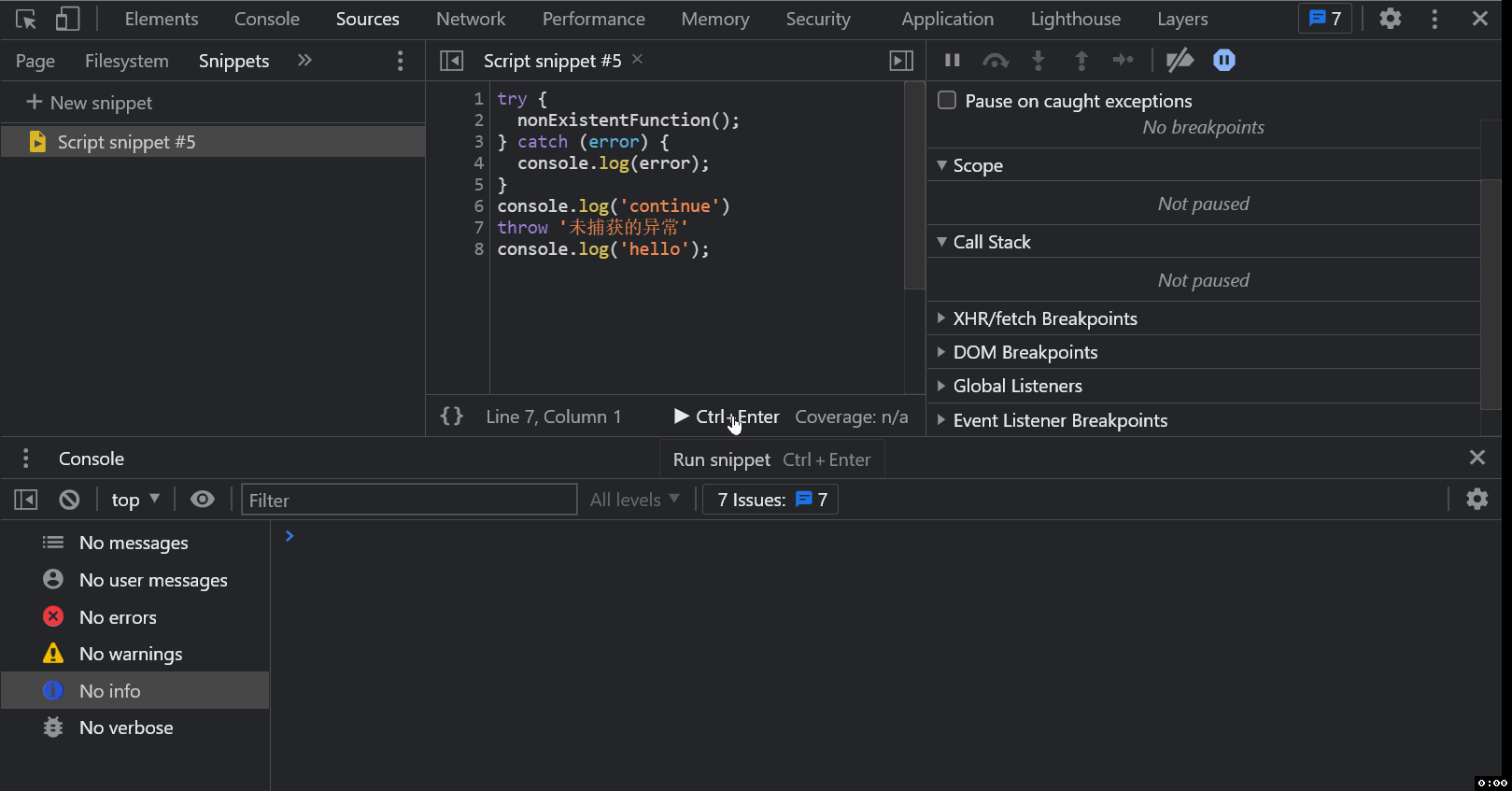Activate the inspect element picker icon

point(26,19)
